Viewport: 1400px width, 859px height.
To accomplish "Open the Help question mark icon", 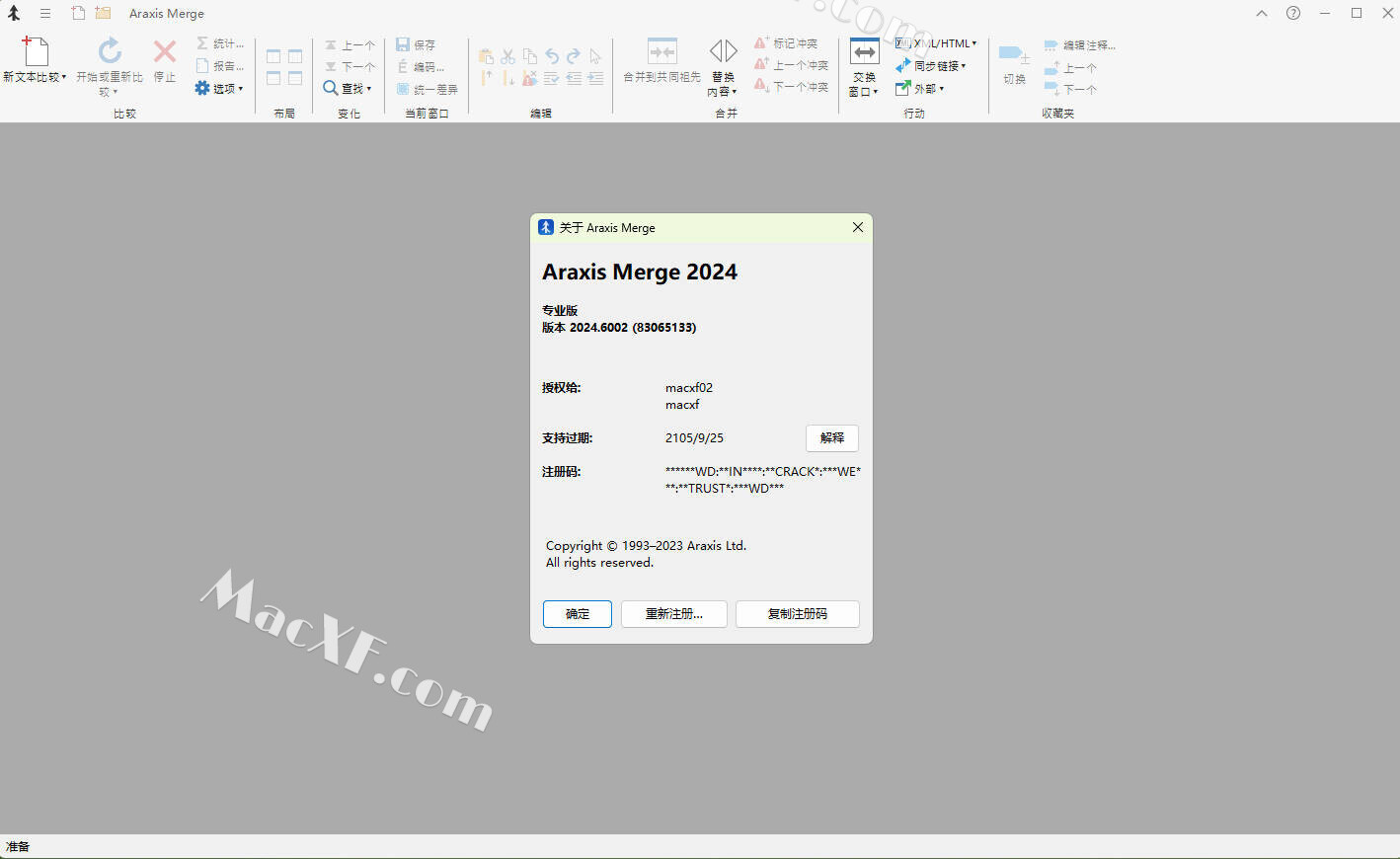I will pyautogui.click(x=1293, y=13).
